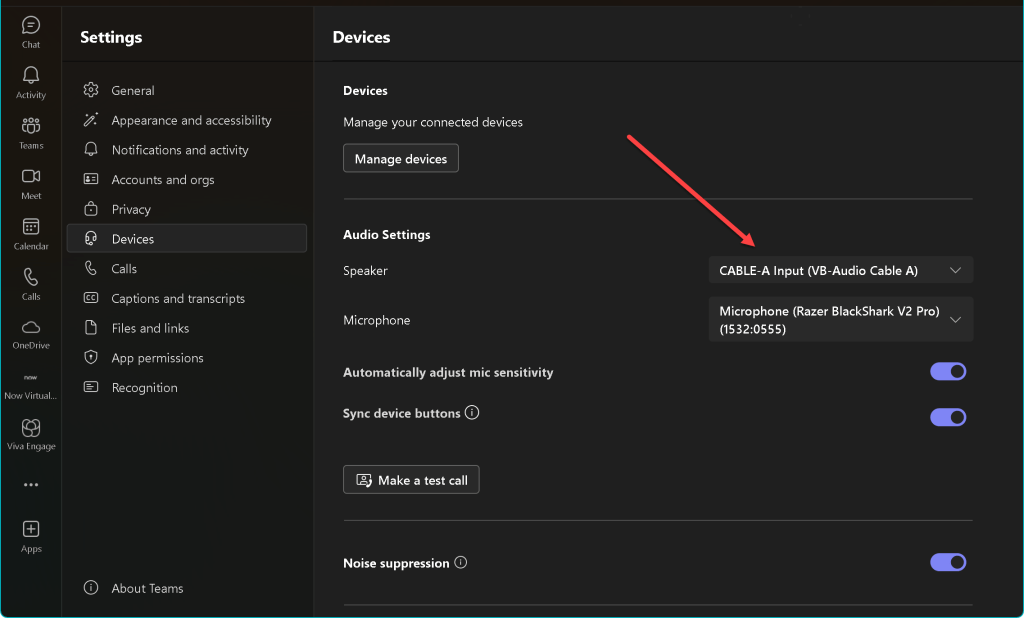Toggle Automatically adjust mic sensitivity

pyautogui.click(x=948, y=372)
